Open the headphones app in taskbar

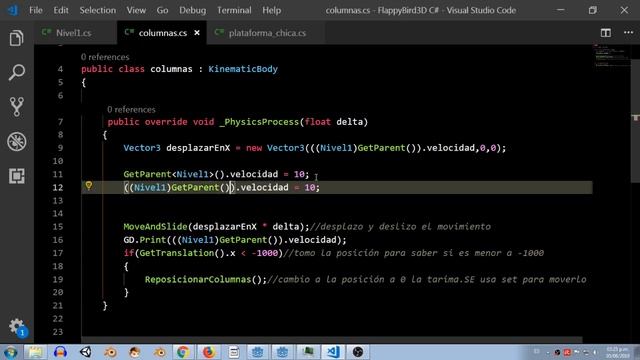60,352
